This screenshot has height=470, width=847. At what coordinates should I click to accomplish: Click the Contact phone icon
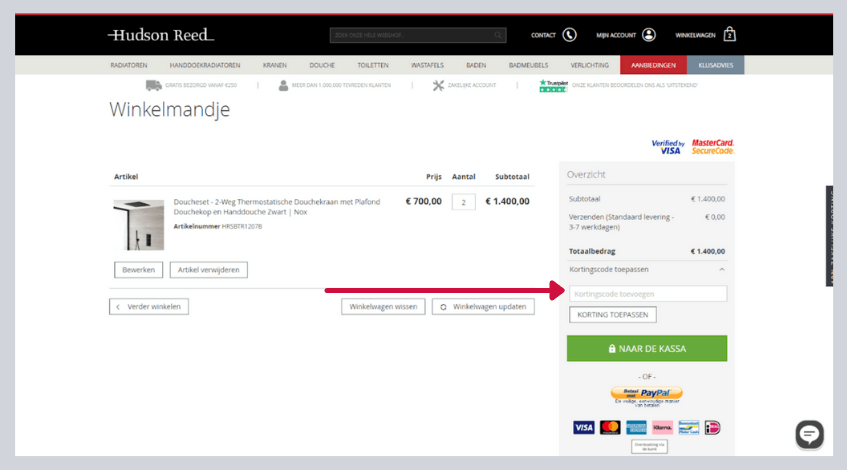569,35
